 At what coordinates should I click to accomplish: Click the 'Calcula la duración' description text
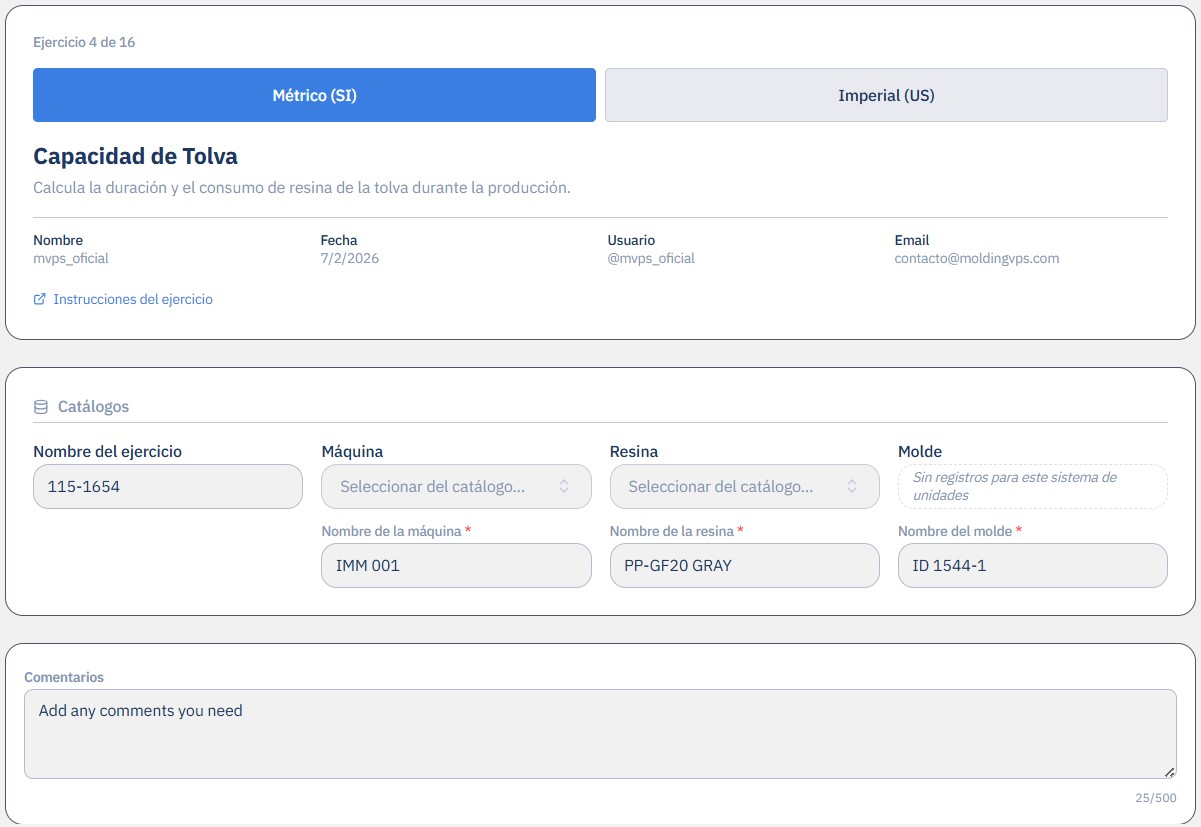pos(302,188)
